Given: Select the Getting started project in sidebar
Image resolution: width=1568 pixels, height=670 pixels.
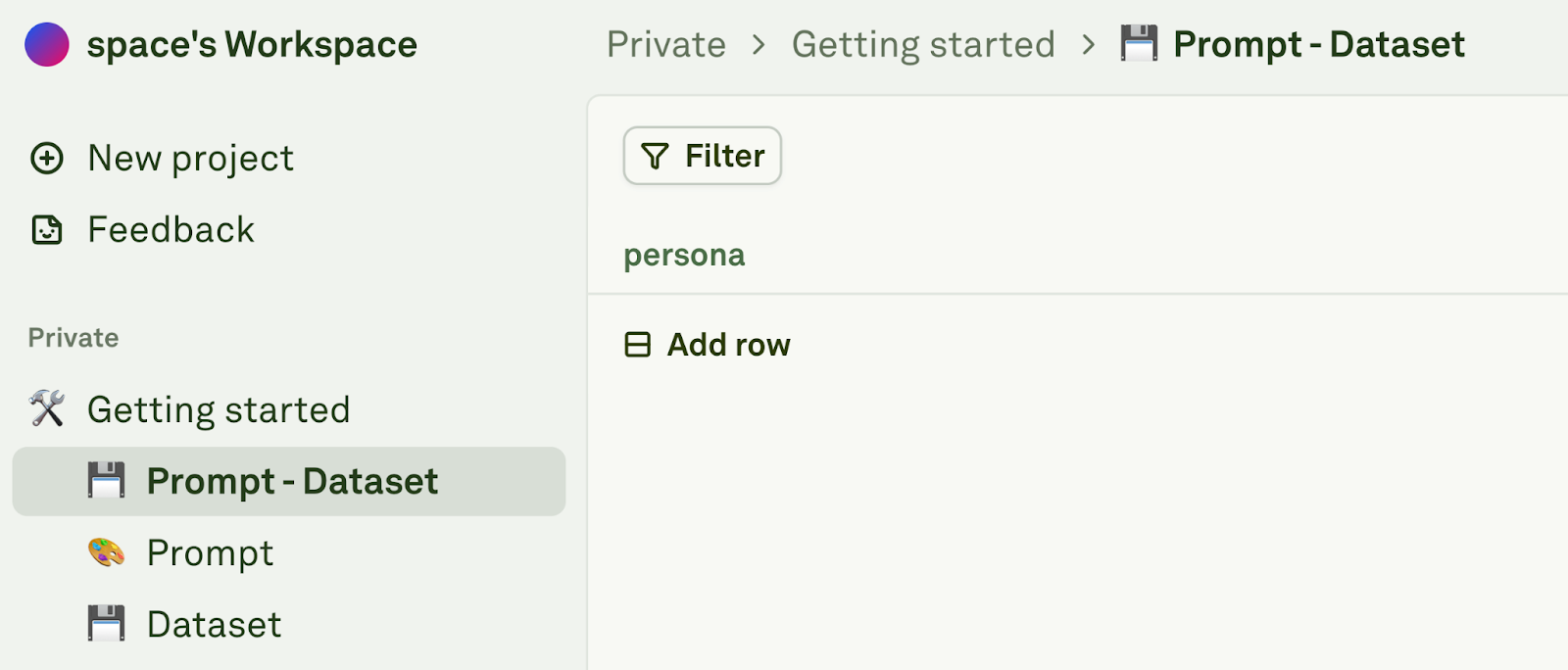Looking at the screenshot, I should 219,409.
